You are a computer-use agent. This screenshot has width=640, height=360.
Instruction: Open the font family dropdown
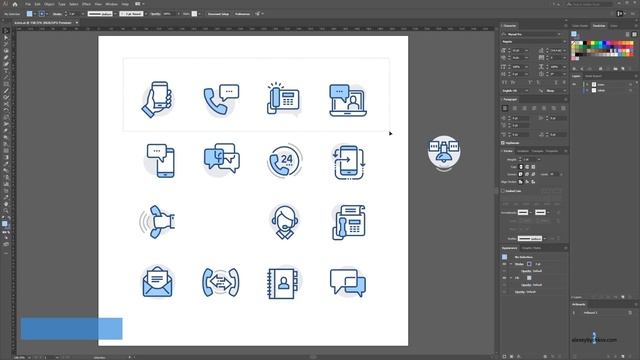pyautogui.click(x=559, y=34)
